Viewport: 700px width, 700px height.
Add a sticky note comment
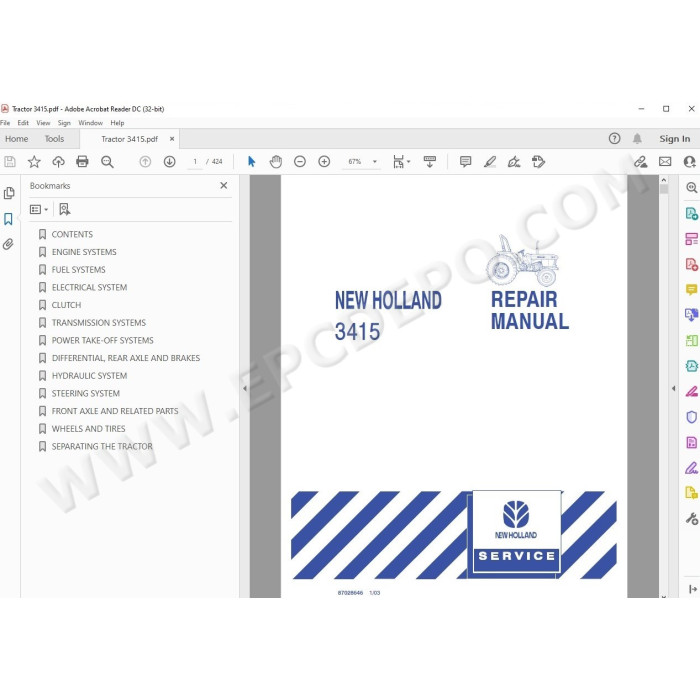[465, 162]
